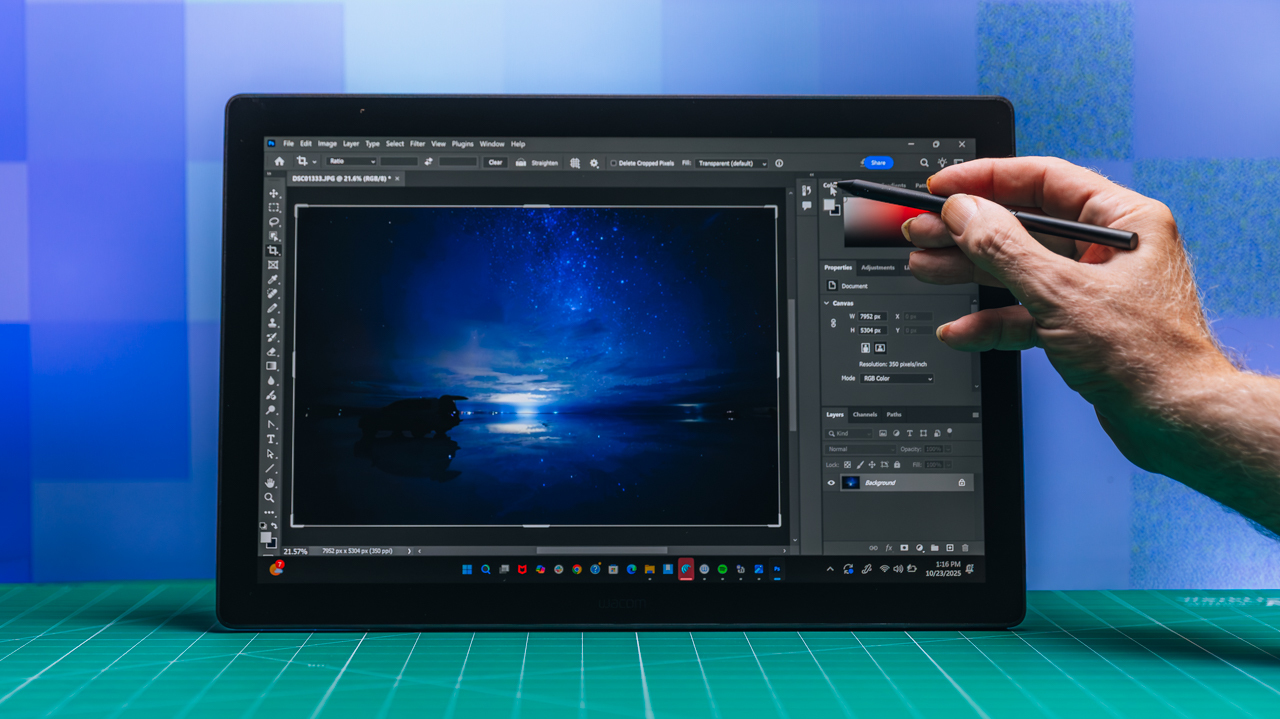The image size is (1280, 719).
Task: Select the Lasso tool
Action: pyautogui.click(x=272, y=222)
